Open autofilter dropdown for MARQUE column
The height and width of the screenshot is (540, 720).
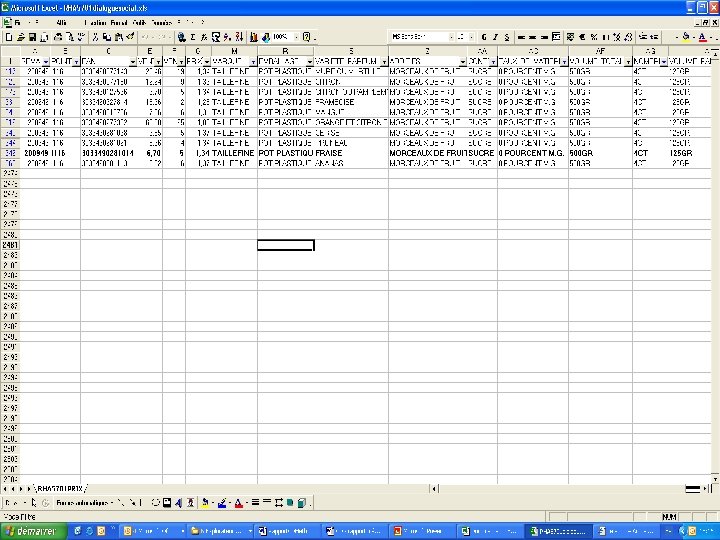(x=253, y=62)
